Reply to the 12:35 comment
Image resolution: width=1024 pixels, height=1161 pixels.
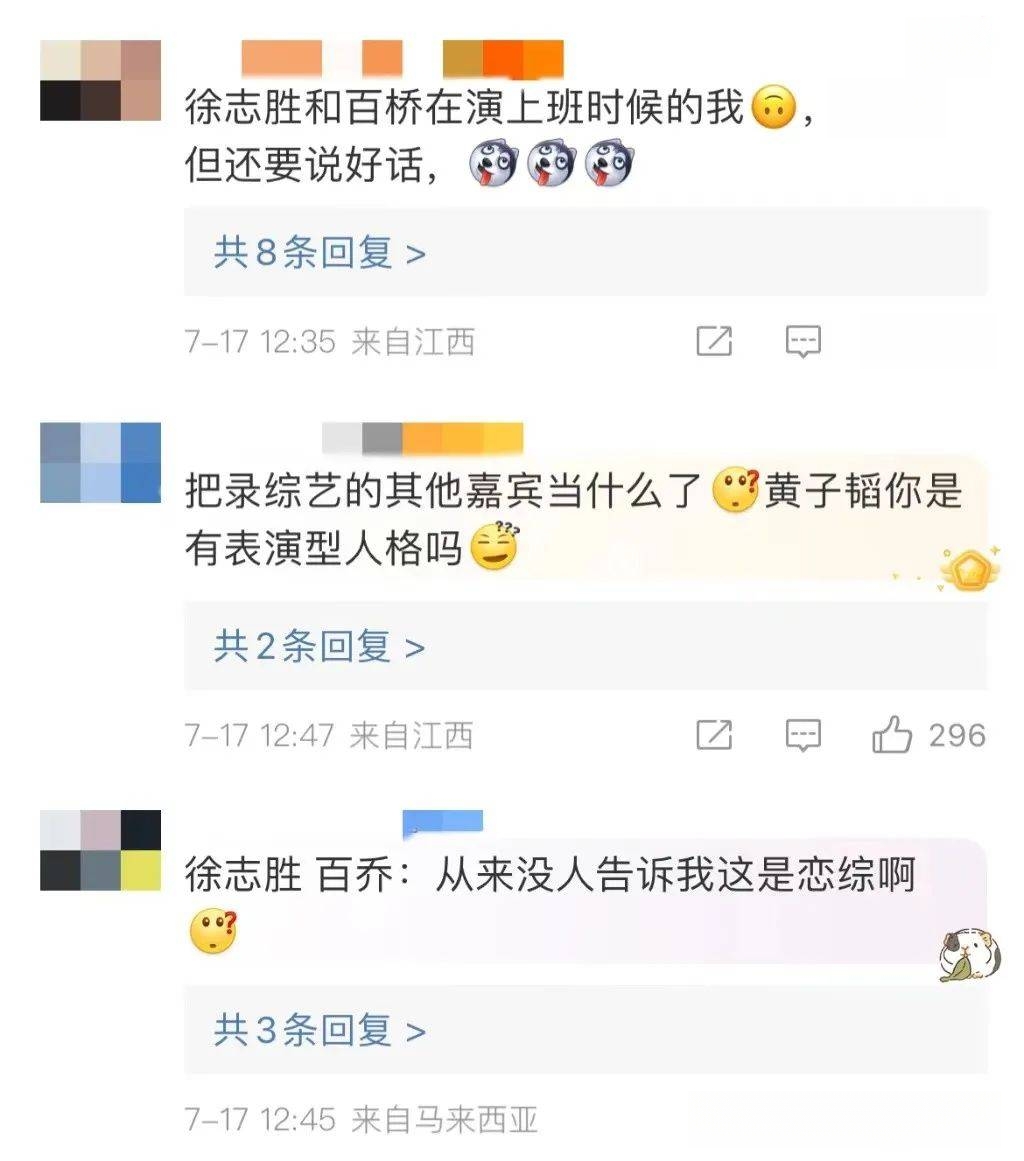tap(803, 341)
